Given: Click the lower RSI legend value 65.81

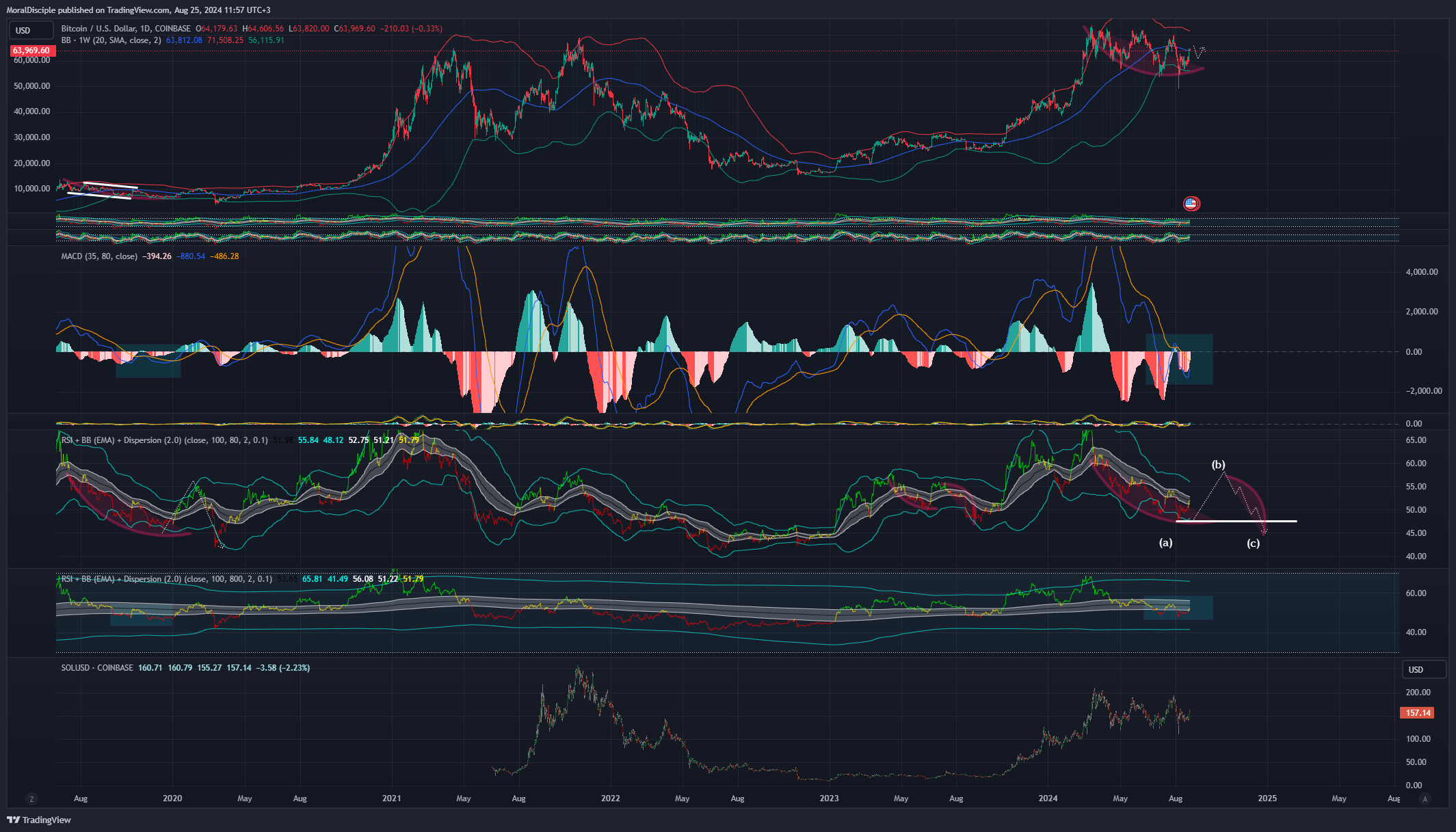Looking at the screenshot, I should pos(313,579).
